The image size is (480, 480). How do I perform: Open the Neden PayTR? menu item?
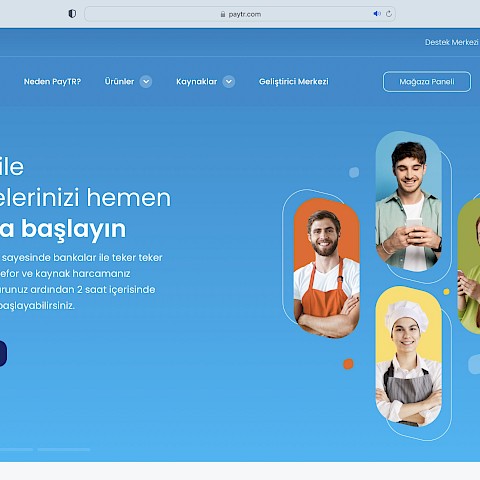(x=52, y=82)
